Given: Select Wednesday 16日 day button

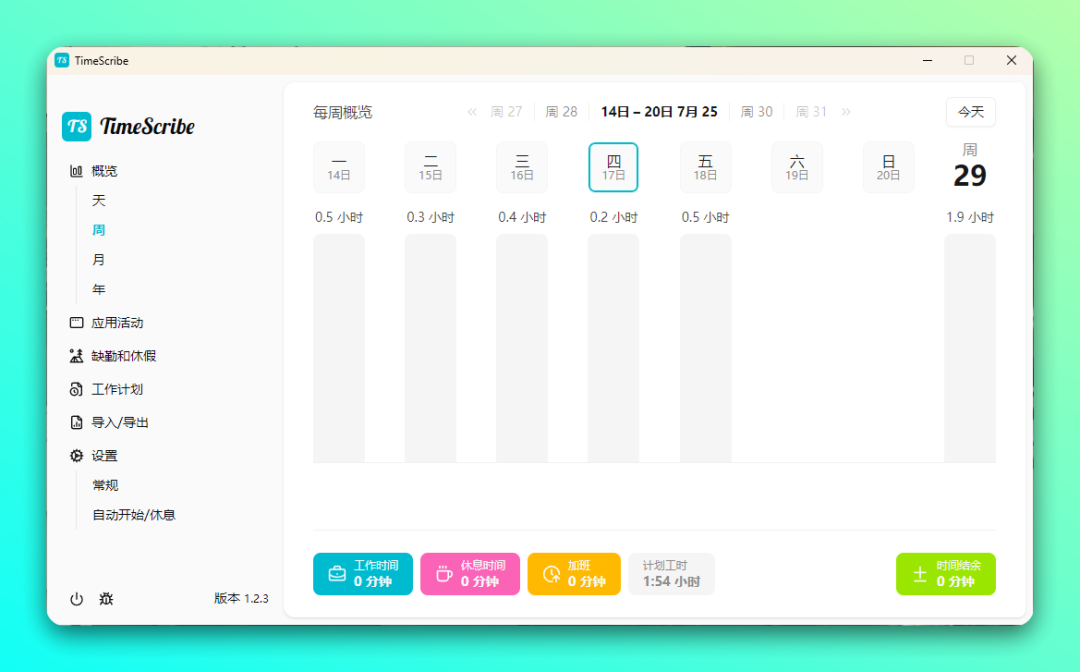Looking at the screenshot, I should [x=522, y=167].
